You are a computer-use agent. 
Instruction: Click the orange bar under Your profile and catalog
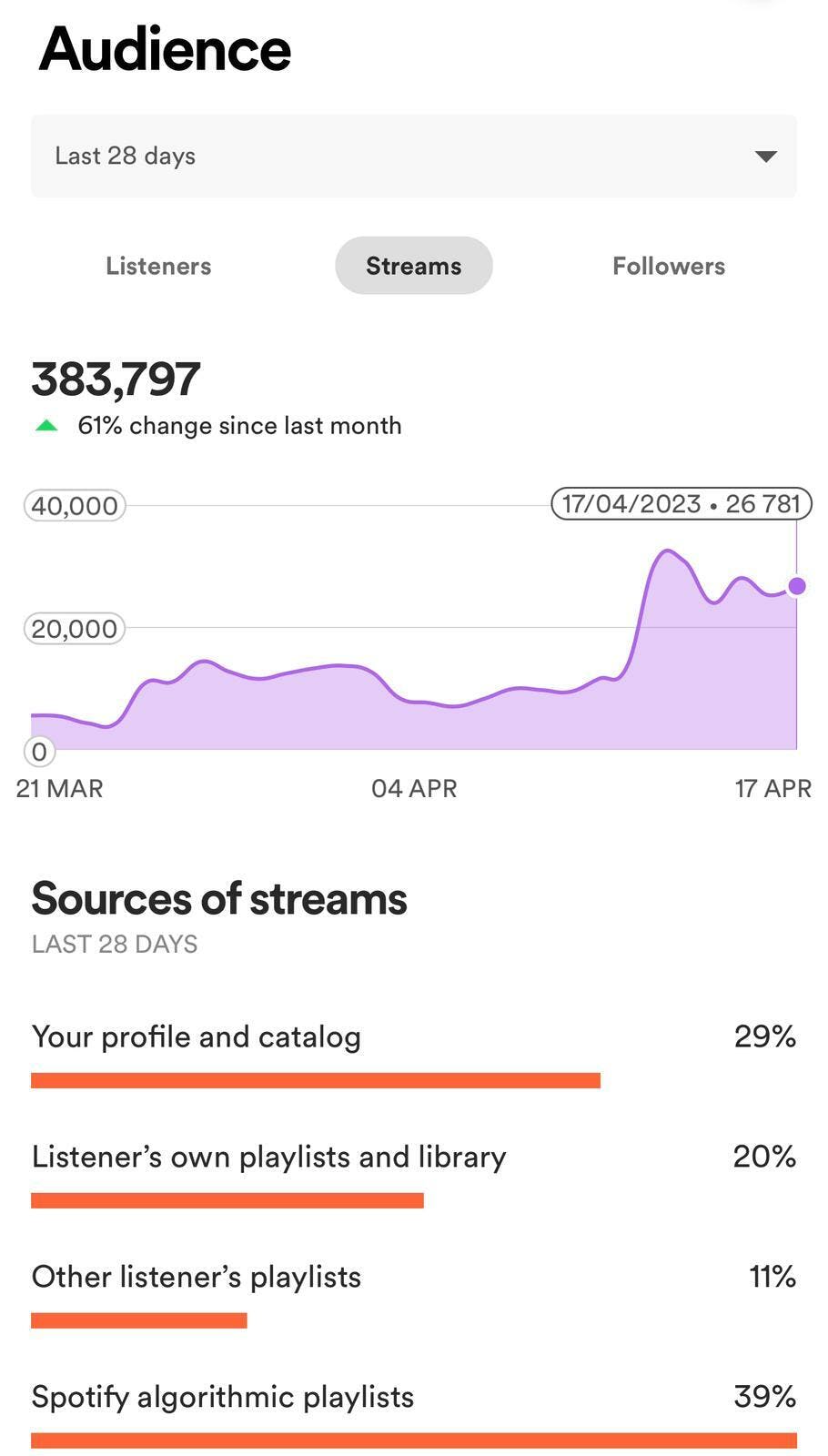pyautogui.click(x=315, y=1080)
